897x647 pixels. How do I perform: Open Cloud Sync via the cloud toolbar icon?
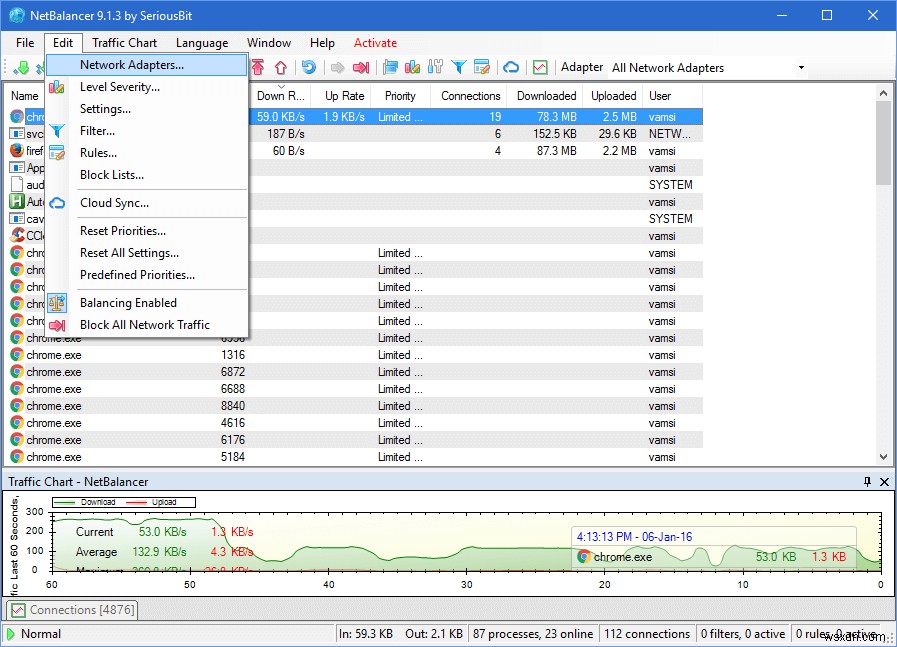[510, 67]
